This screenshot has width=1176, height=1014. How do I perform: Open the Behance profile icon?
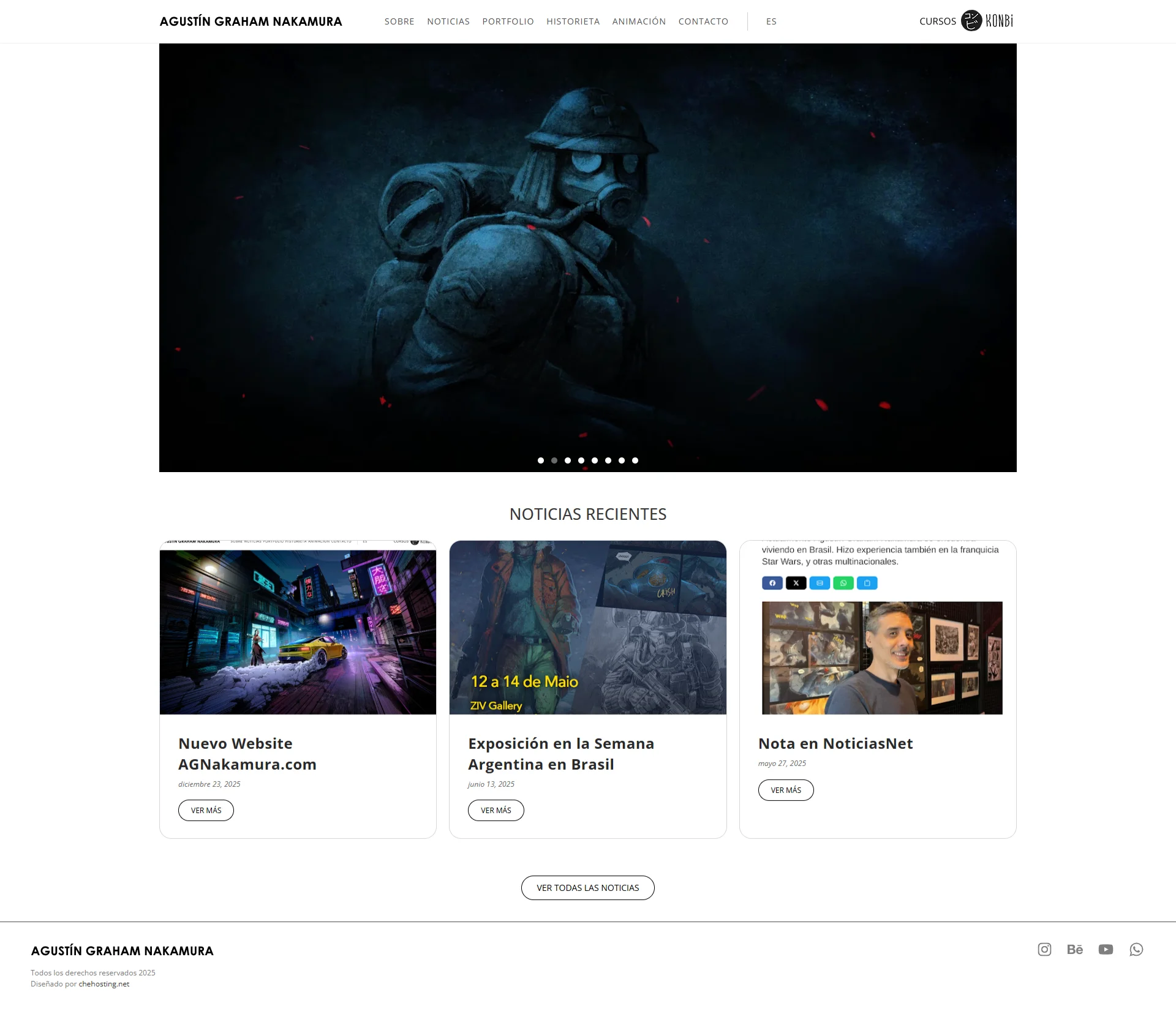point(1075,949)
